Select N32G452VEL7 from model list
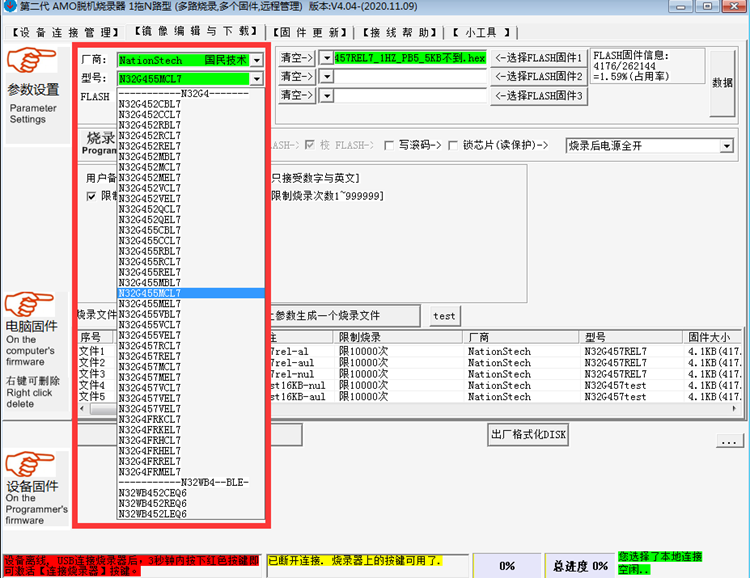 coord(190,199)
